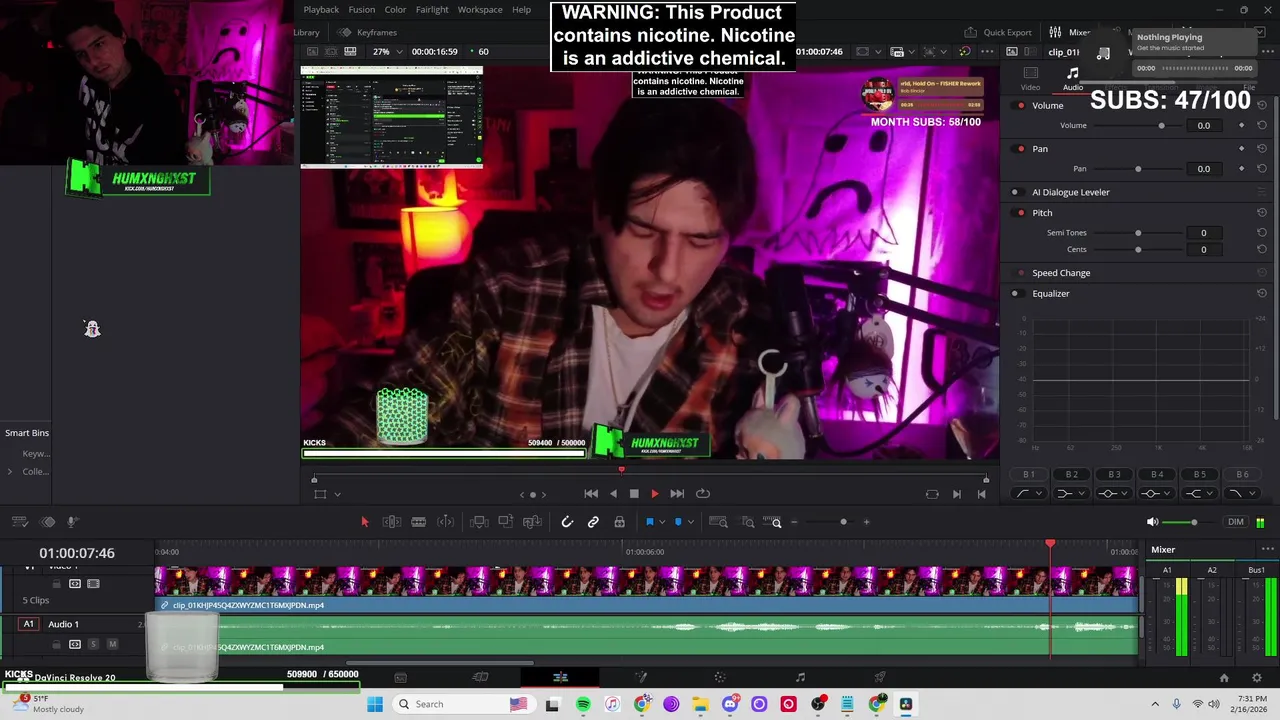1280x720 pixels.
Task: Click the custom zoom magnifier icon
Action: [775, 522]
